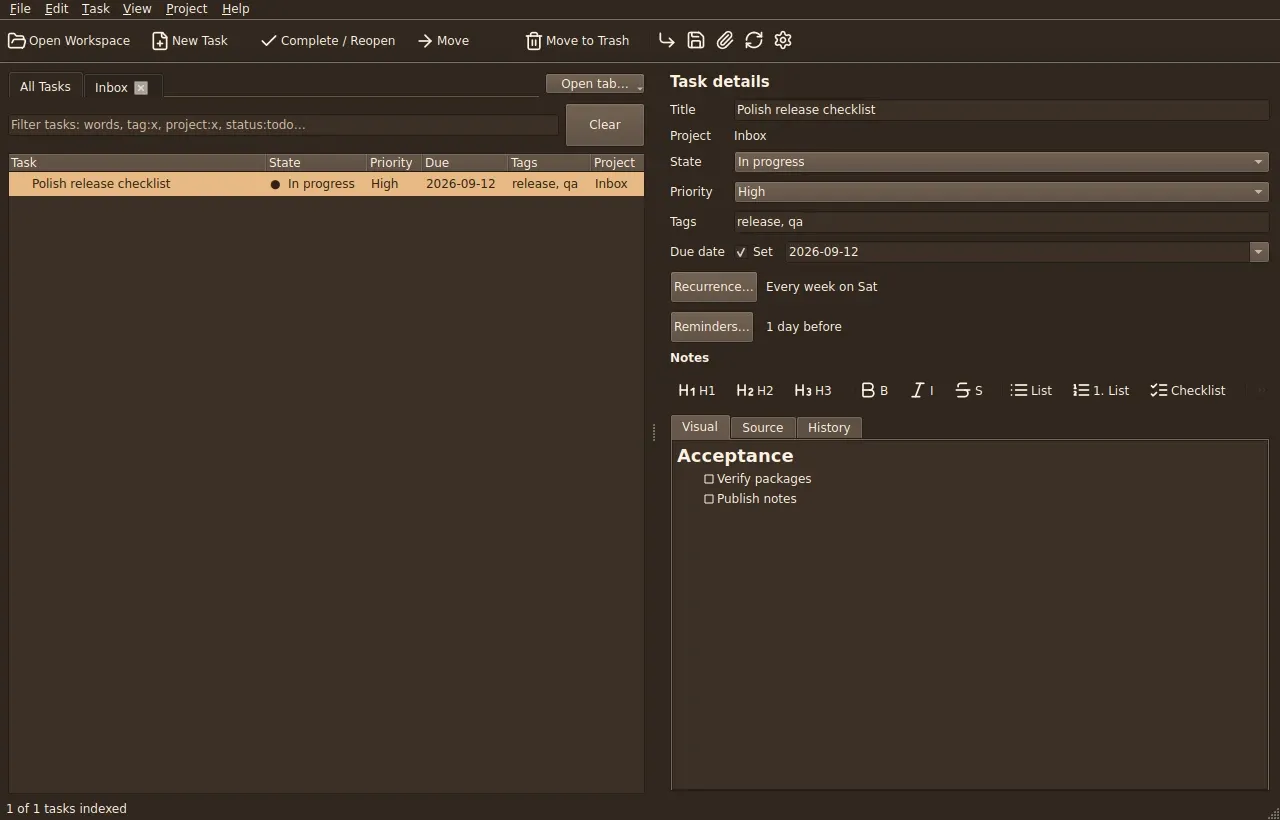Switch notes to the Visual tab
This screenshot has width=1280, height=820.
tap(699, 427)
